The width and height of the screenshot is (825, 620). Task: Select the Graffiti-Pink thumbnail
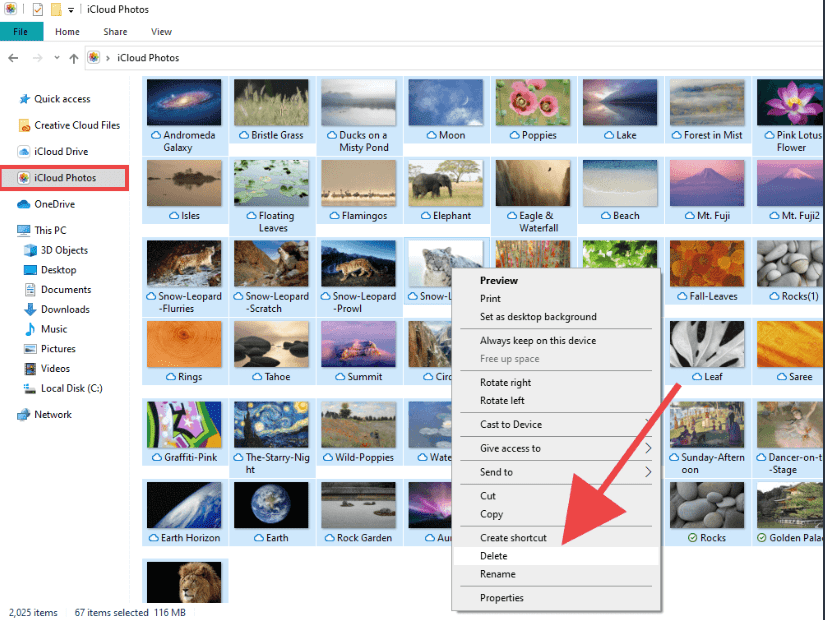click(x=184, y=424)
